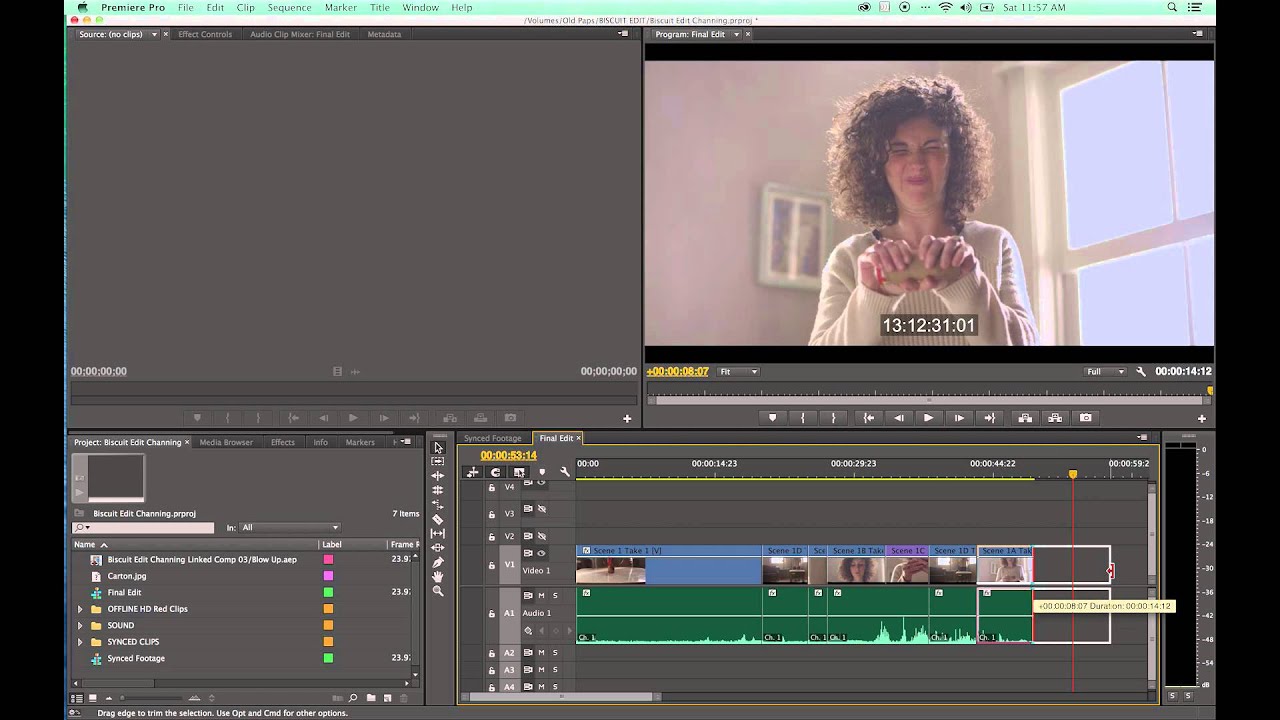The image size is (1280, 720).
Task: Open Program monitor button editor plus
Action: [1202, 418]
